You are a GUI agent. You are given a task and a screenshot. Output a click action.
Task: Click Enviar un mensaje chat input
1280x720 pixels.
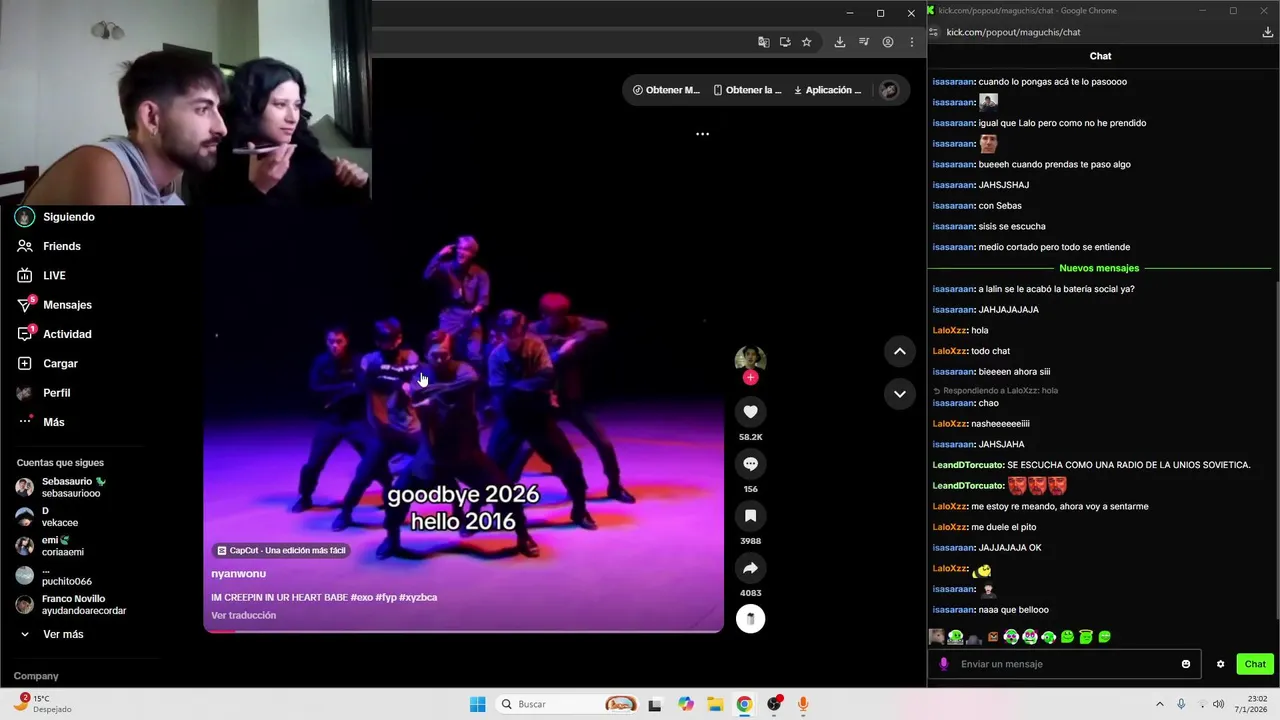[x=1065, y=664]
